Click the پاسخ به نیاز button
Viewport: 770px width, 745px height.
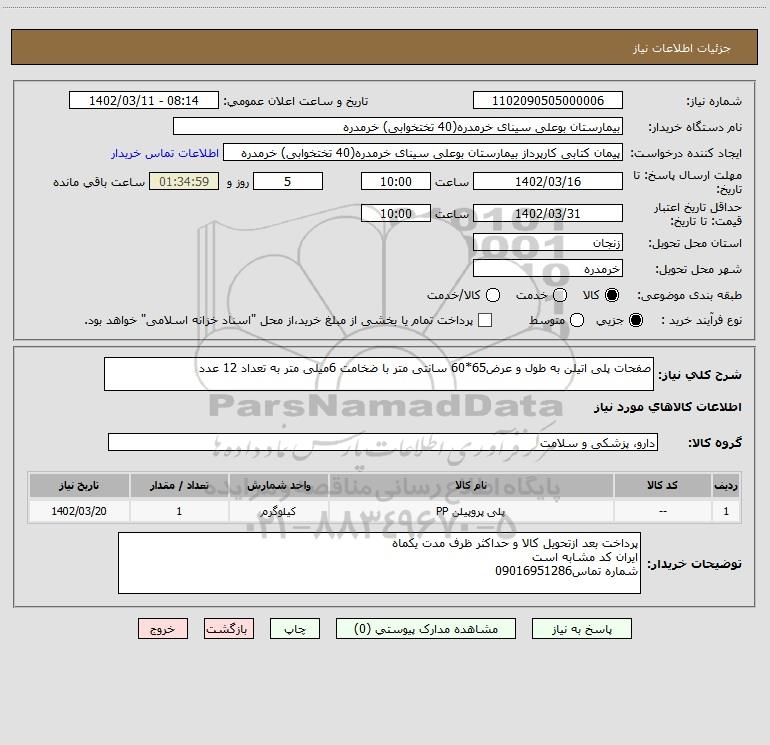pos(581,629)
